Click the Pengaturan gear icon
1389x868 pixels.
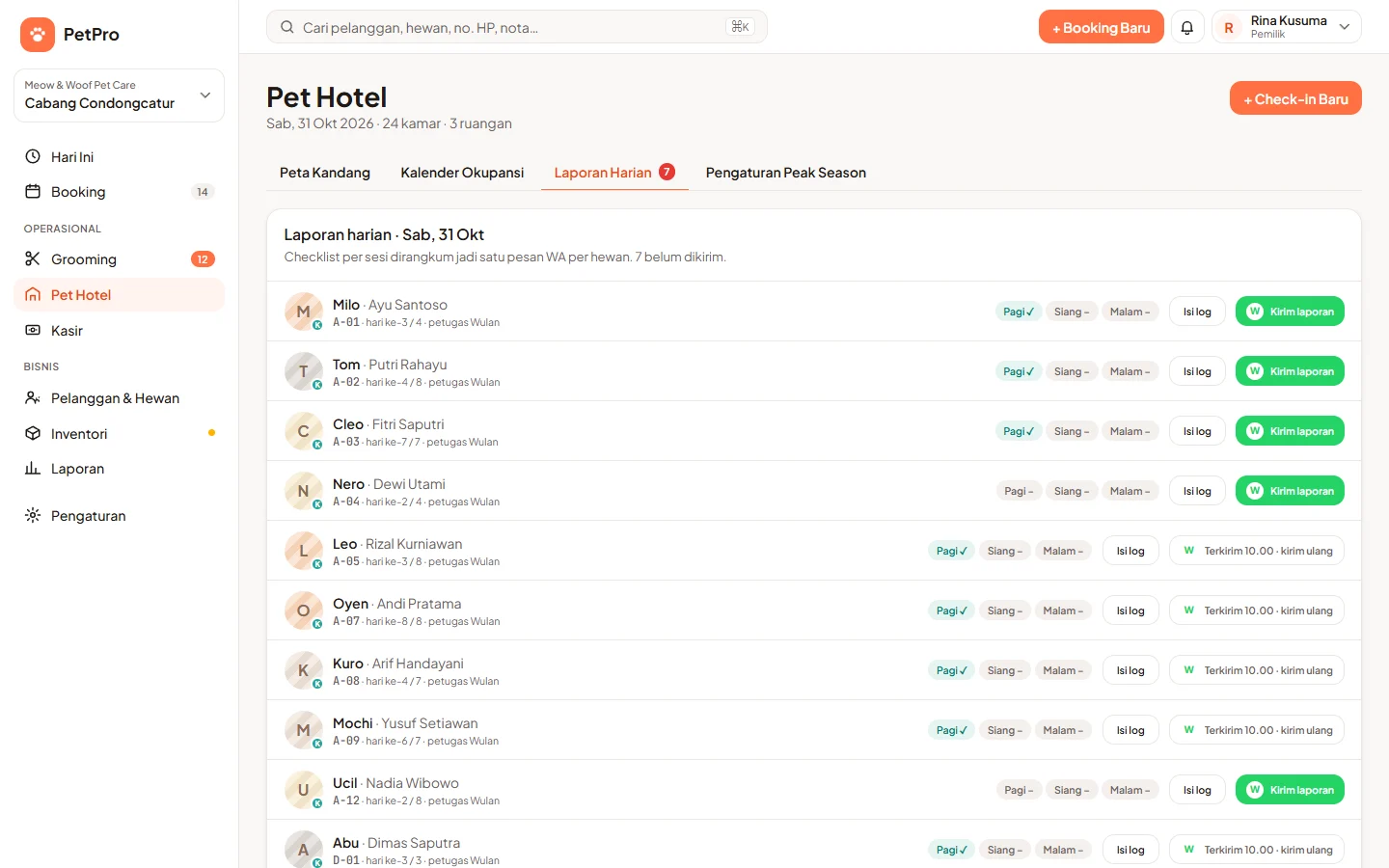click(x=33, y=515)
